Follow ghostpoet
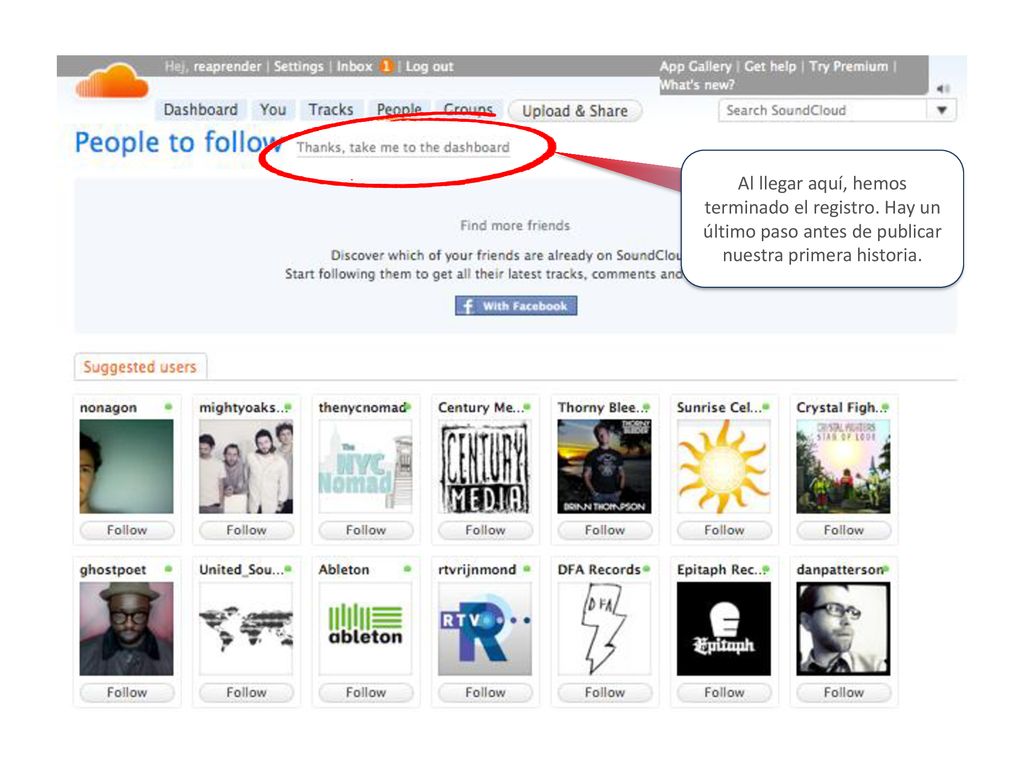The image size is (1024, 768). click(x=127, y=692)
